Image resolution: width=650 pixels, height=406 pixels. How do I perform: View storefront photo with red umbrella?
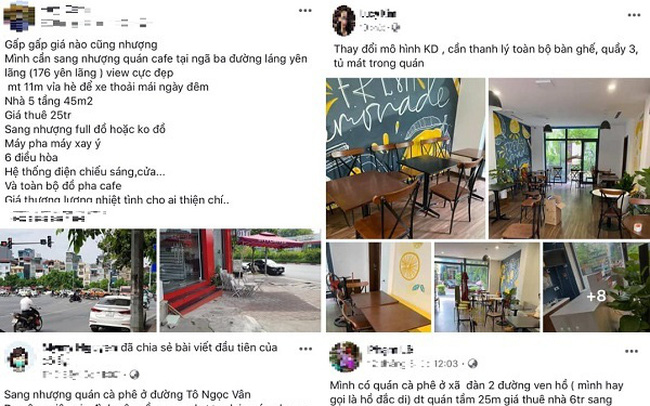tap(240, 280)
